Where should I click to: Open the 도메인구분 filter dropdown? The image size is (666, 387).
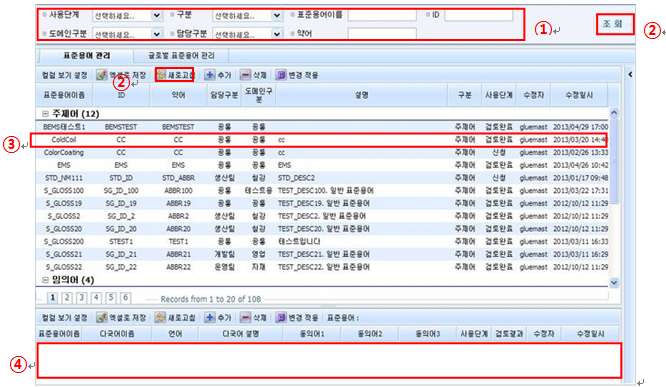pyautogui.click(x=157, y=34)
